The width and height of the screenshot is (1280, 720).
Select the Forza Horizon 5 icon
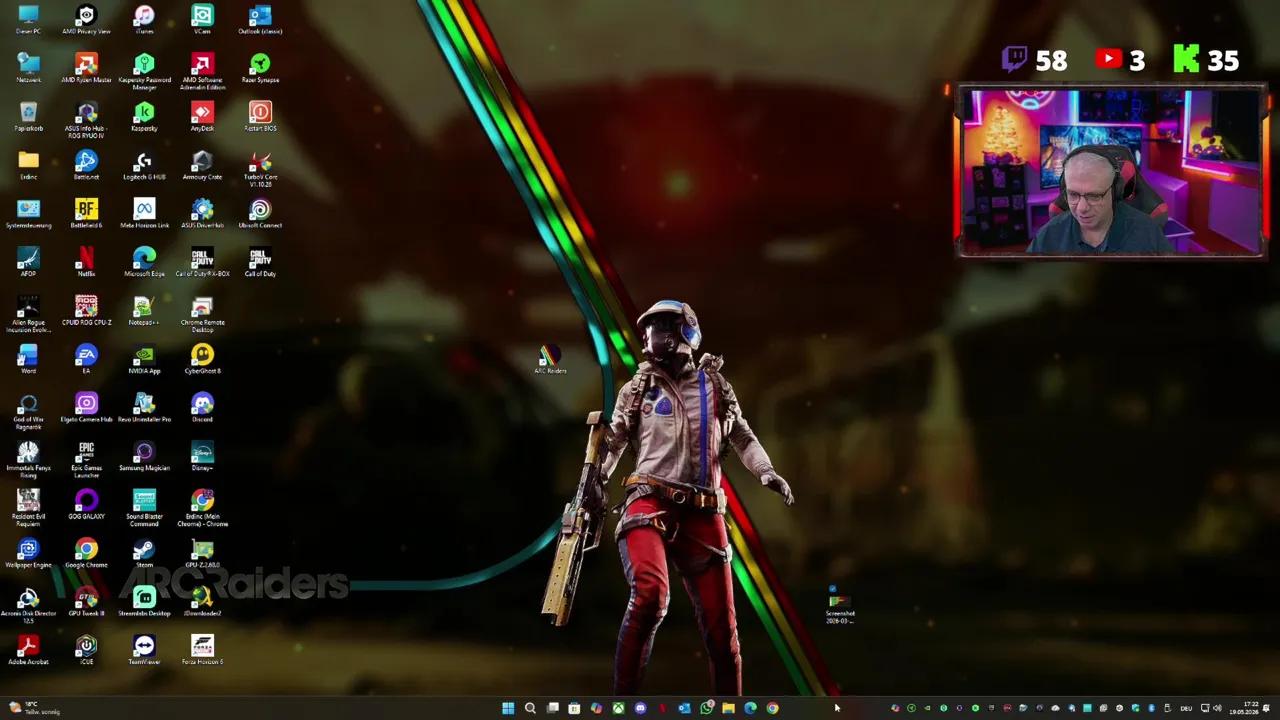coord(202,650)
